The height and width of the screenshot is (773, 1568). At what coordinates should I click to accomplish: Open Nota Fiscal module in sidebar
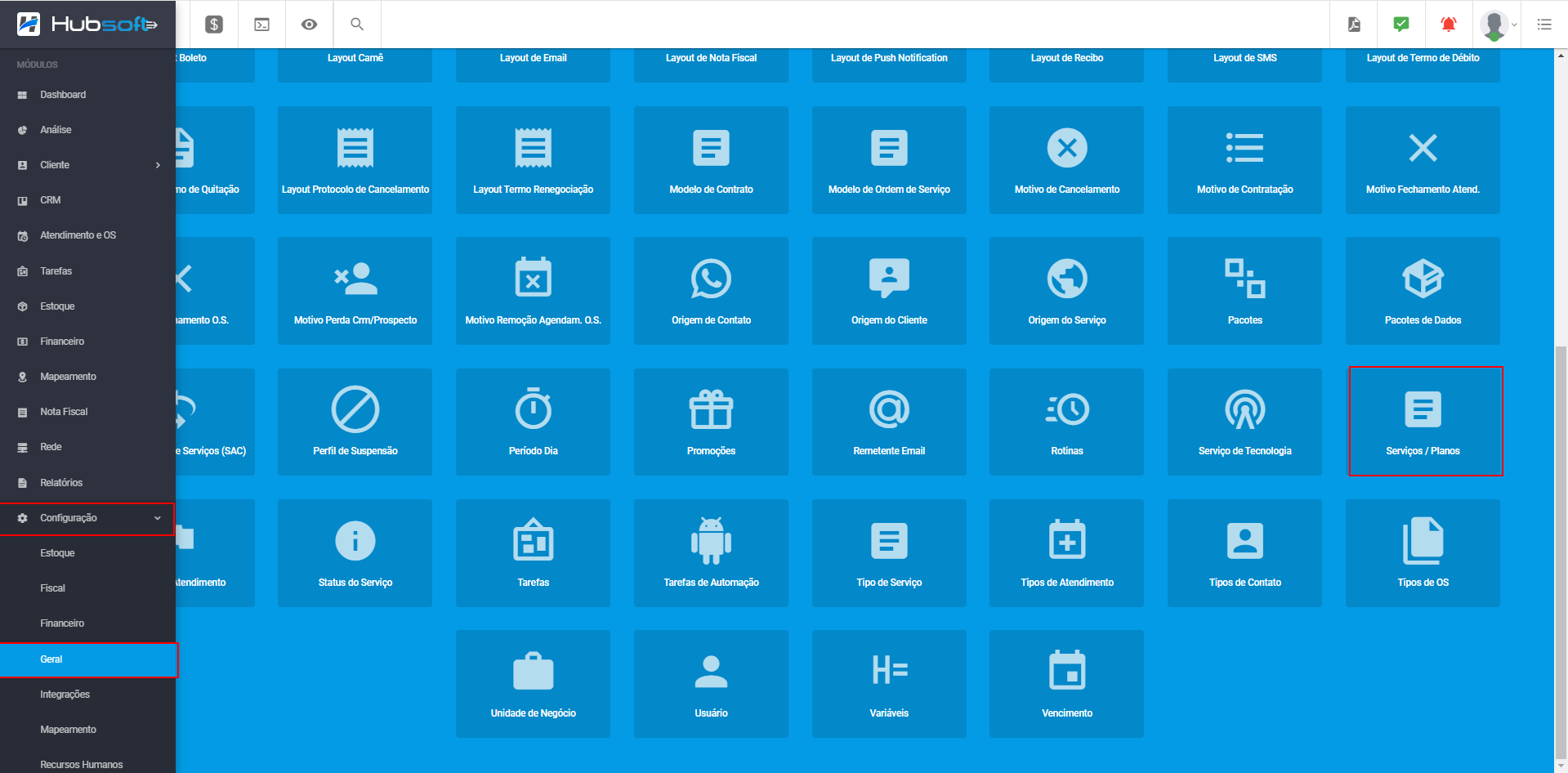tap(87, 412)
